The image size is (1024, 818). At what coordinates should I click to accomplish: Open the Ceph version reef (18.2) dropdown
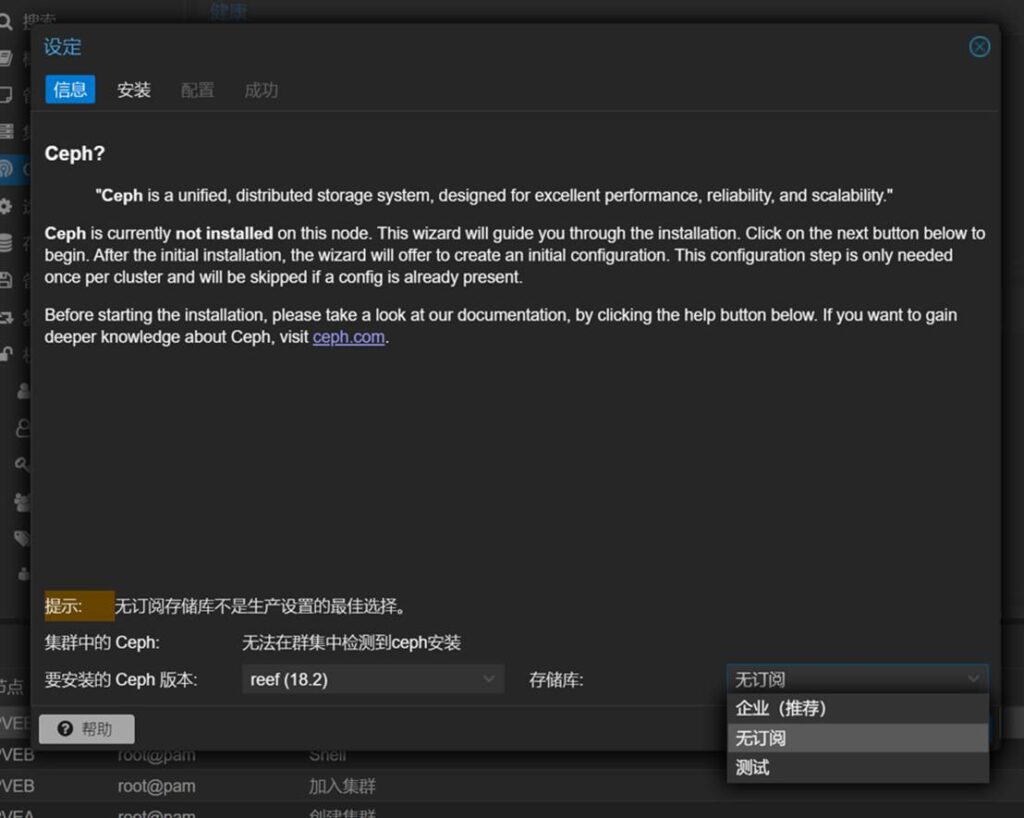[x=372, y=680]
